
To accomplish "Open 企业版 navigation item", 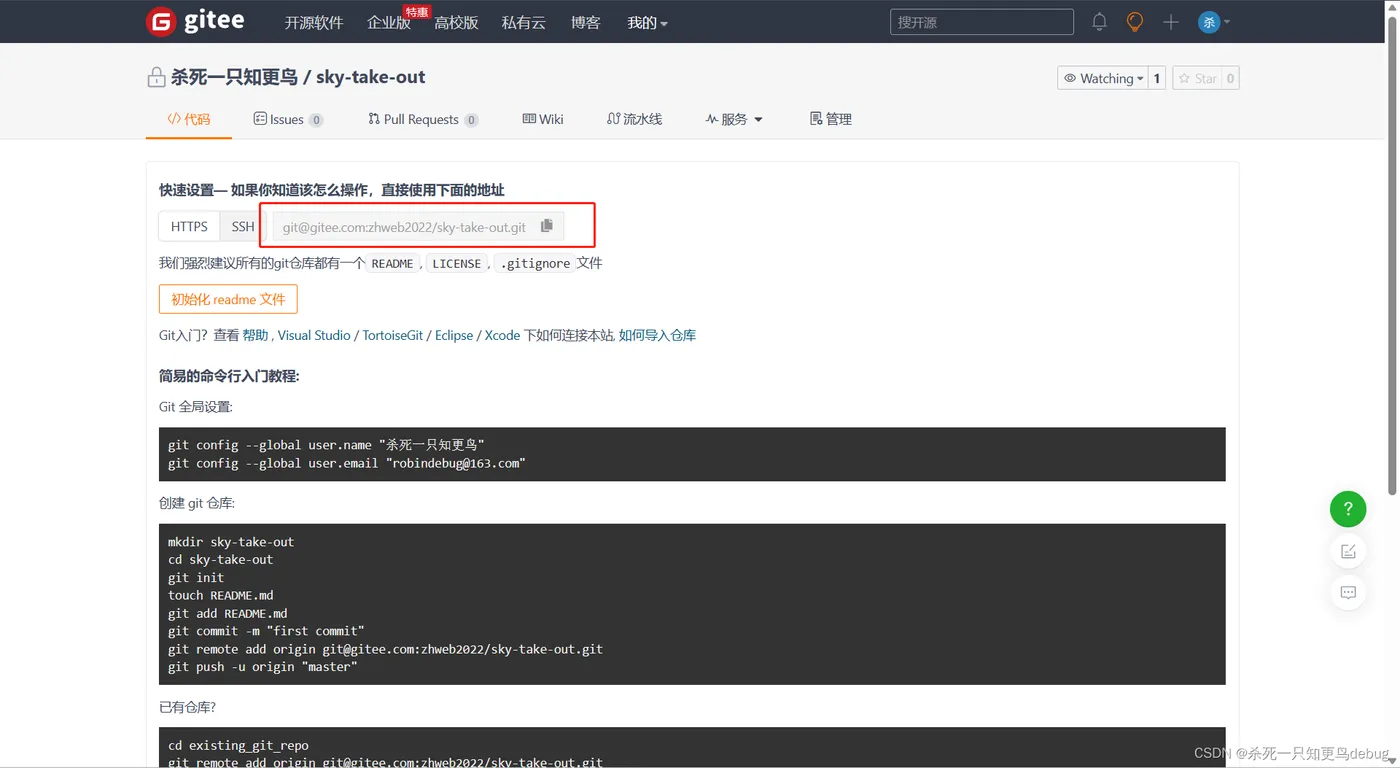I will [389, 22].
